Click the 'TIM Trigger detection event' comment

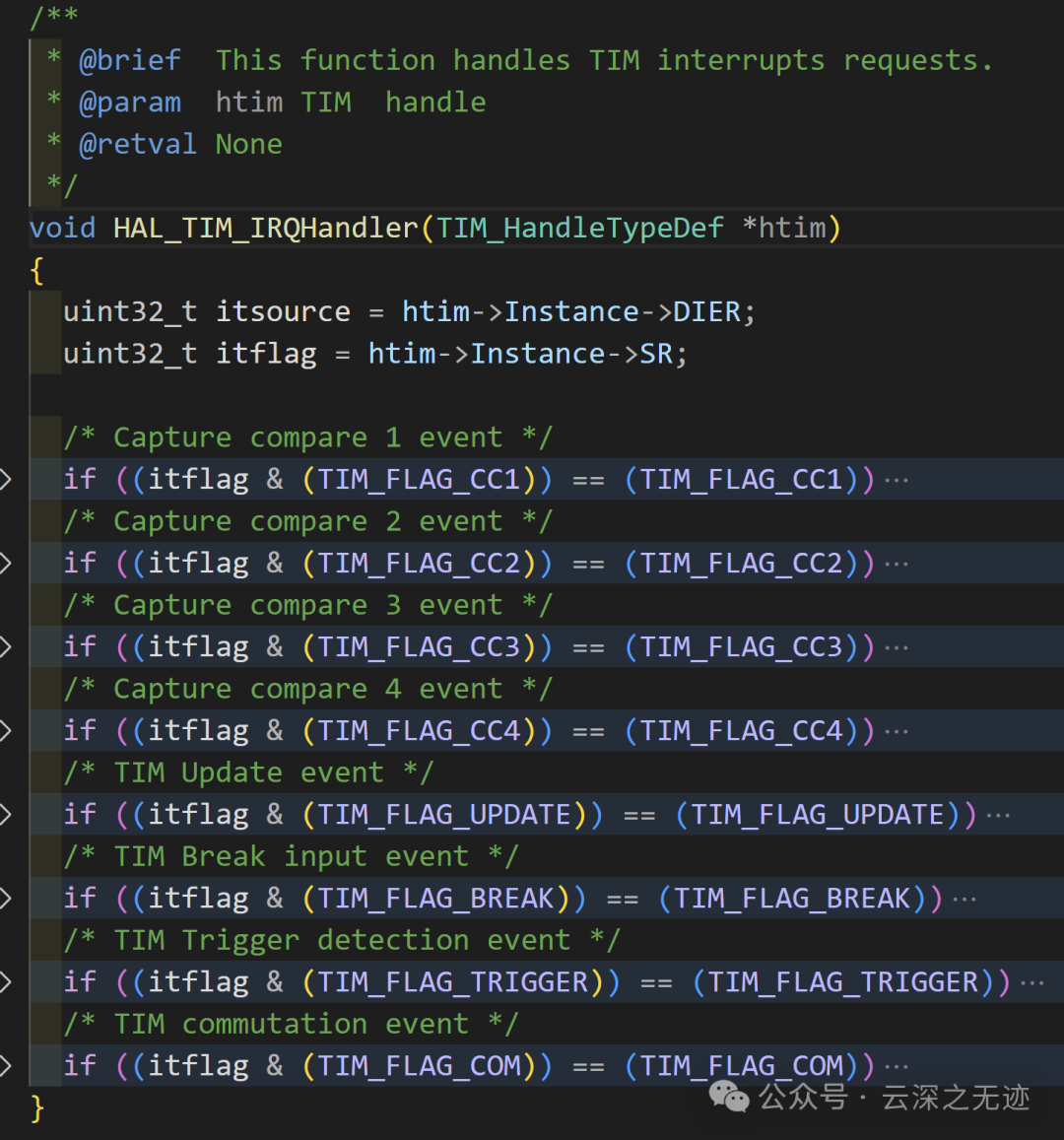[342, 941]
